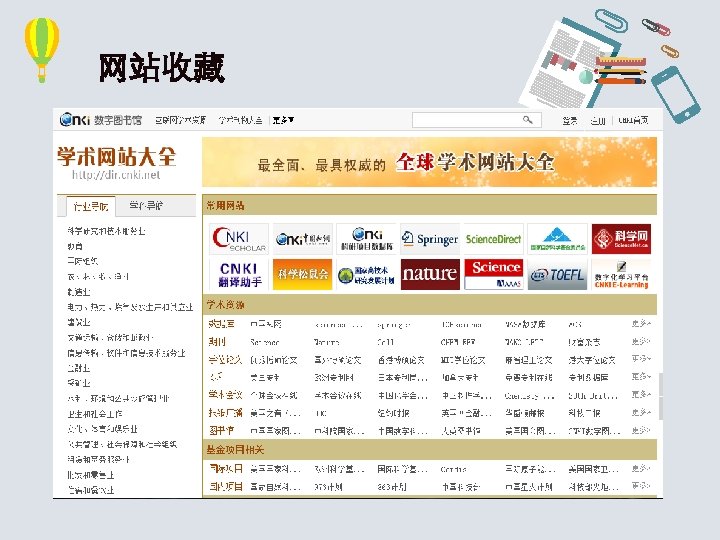The height and width of the screenshot is (540, 720).
Task: Expand 更多 for the 数据库 row
Action: (641, 324)
